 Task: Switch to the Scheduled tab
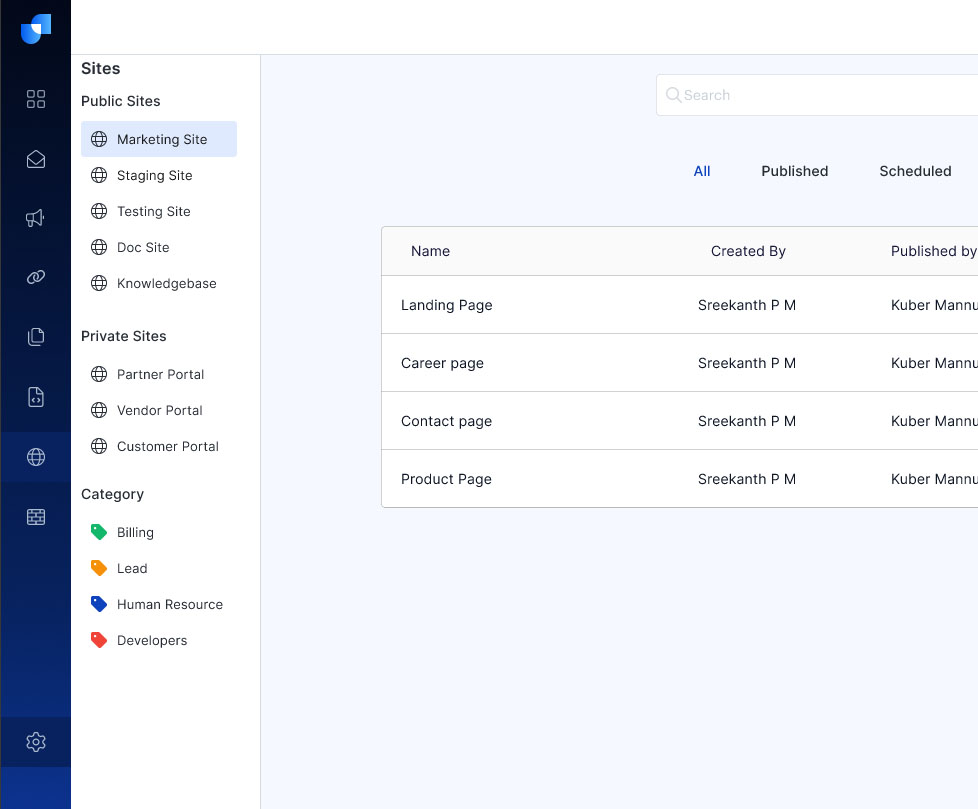[915, 171]
